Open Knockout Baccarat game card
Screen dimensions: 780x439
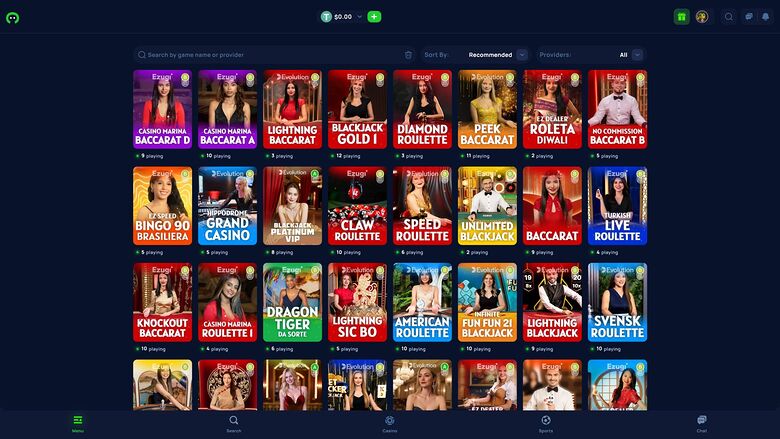[163, 302]
